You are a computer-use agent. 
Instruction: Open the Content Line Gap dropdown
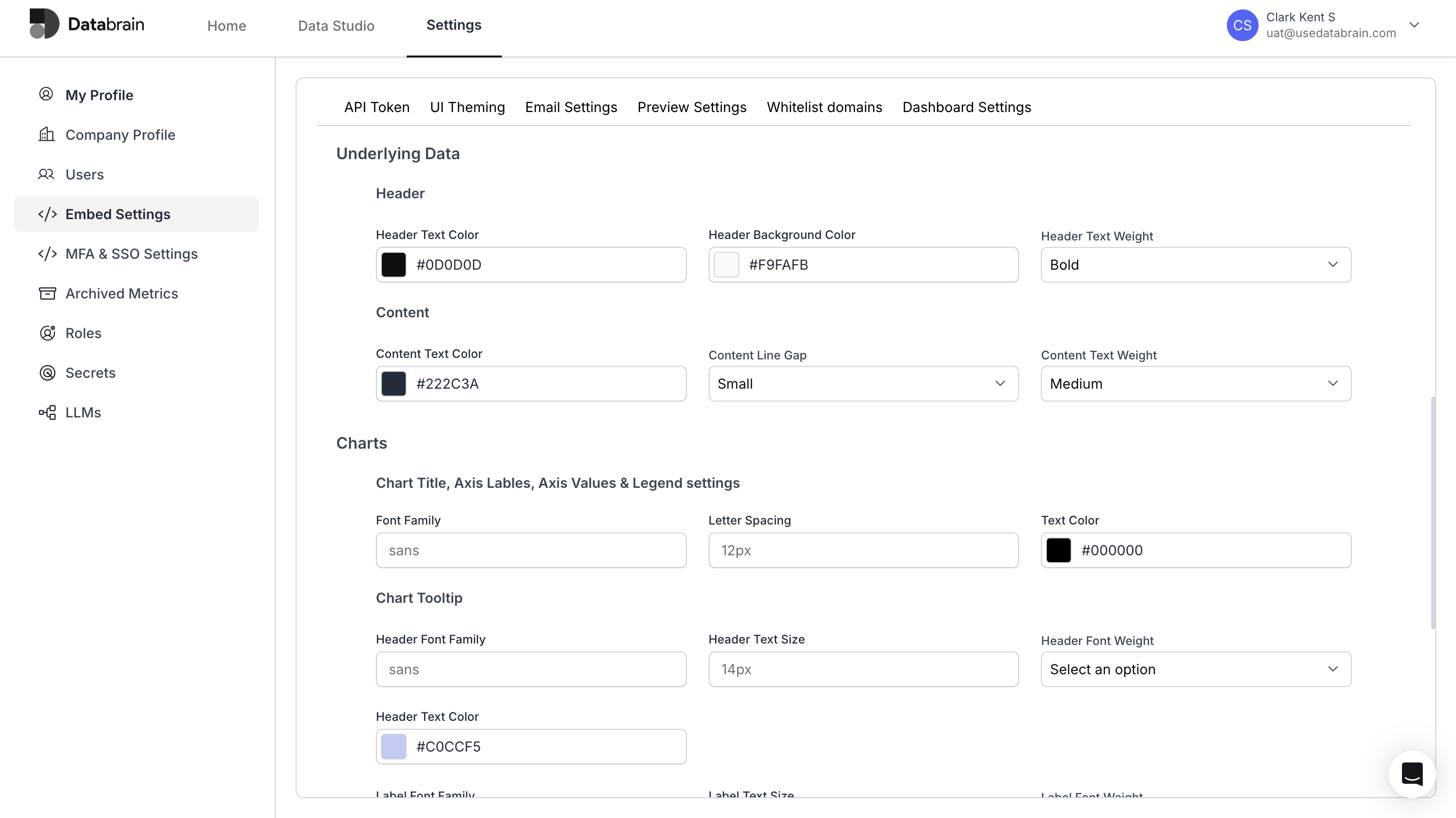(x=863, y=384)
